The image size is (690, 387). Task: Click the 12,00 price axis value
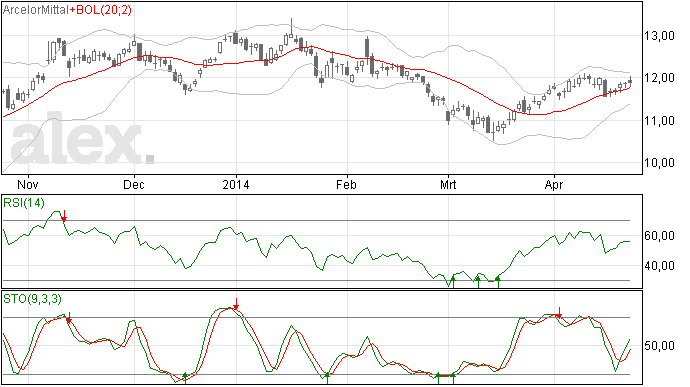[x=659, y=78]
